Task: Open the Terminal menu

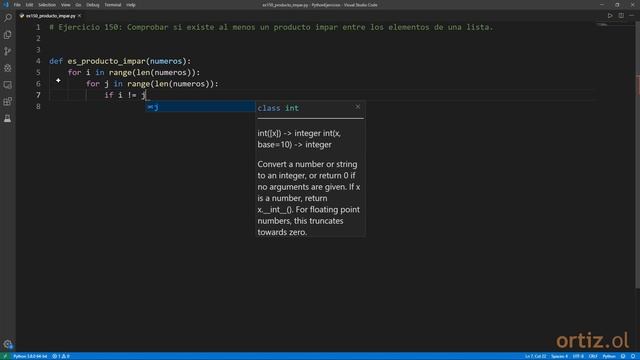Action: (x=113, y=5)
